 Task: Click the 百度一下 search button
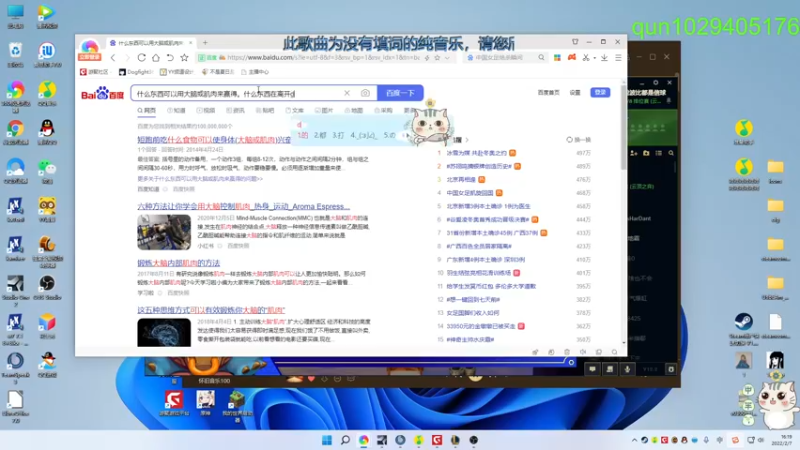pyautogui.click(x=400, y=93)
